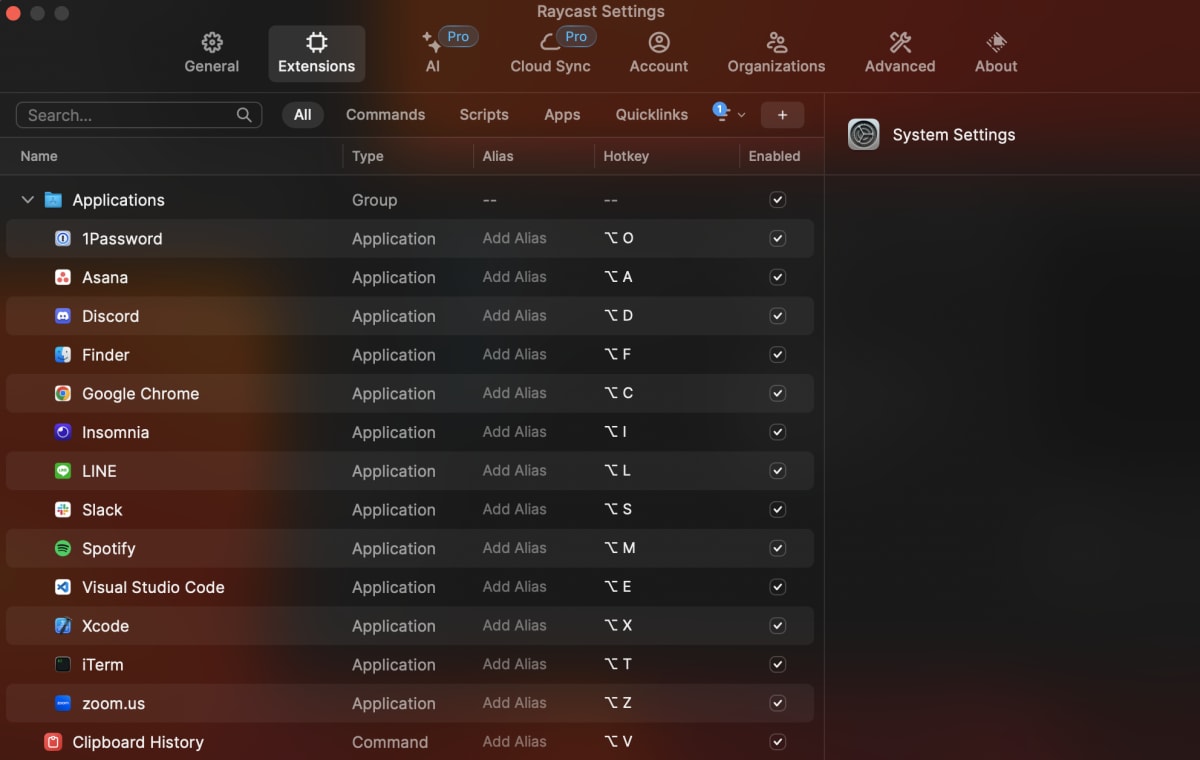Filter by Quicklinks

[652, 115]
